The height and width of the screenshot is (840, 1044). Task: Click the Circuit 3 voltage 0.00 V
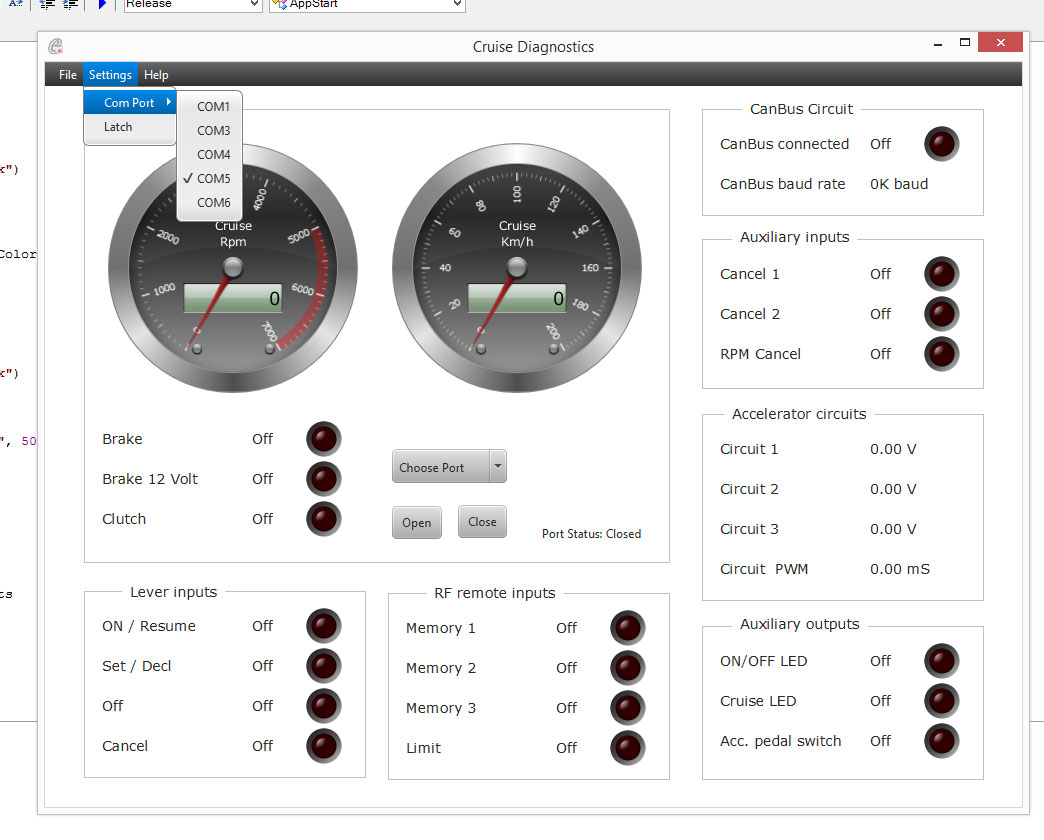[x=893, y=529]
